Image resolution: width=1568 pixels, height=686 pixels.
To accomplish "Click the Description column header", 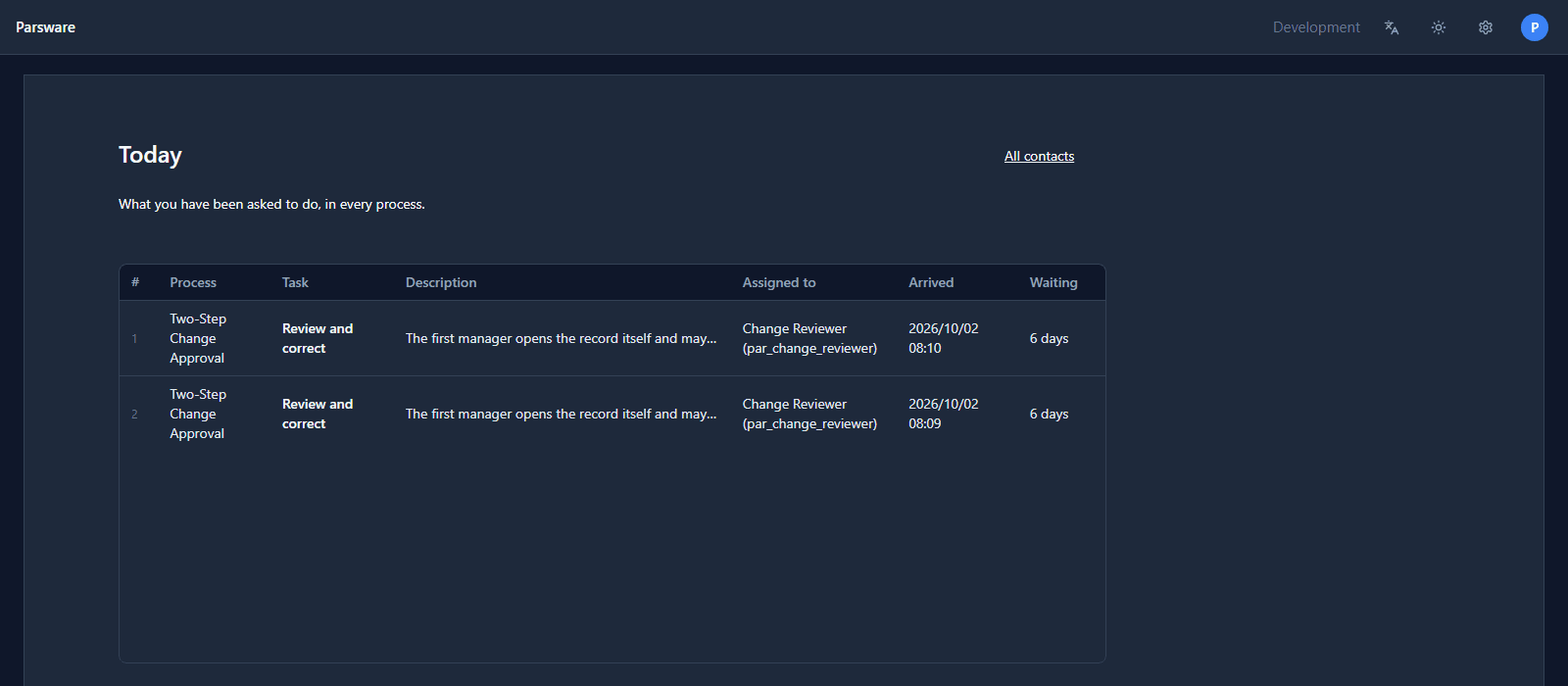I will 441,282.
